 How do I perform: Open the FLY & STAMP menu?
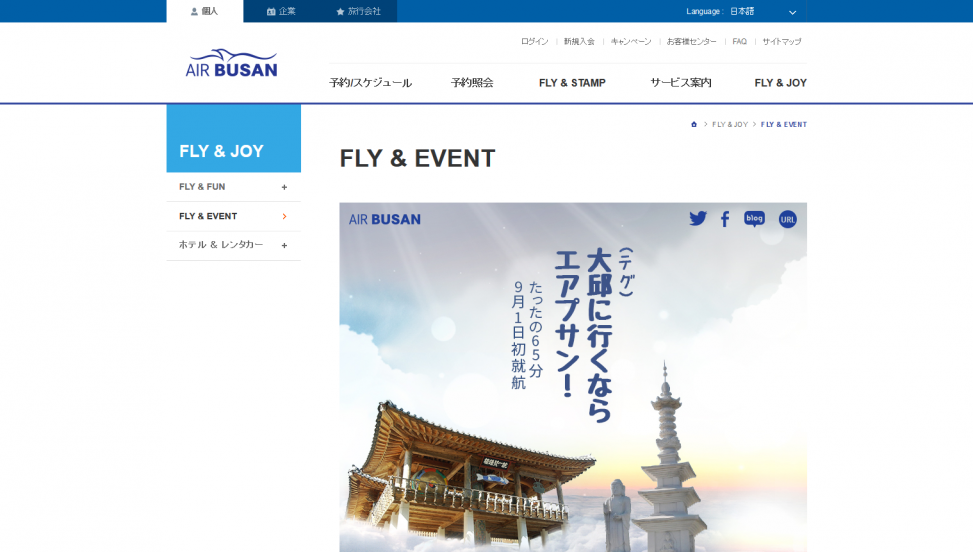(x=572, y=82)
